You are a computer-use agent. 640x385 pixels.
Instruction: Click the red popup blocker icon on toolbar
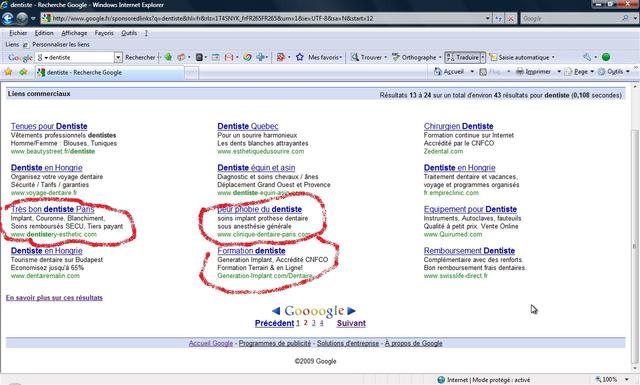tap(280, 57)
